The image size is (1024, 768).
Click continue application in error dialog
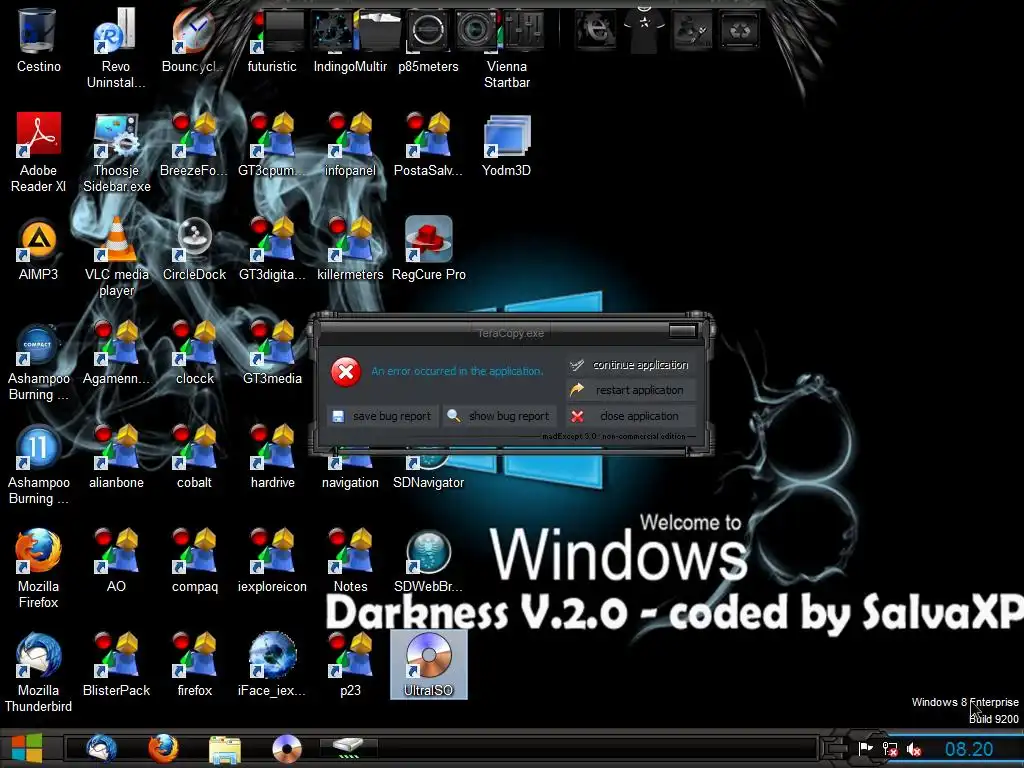630,365
